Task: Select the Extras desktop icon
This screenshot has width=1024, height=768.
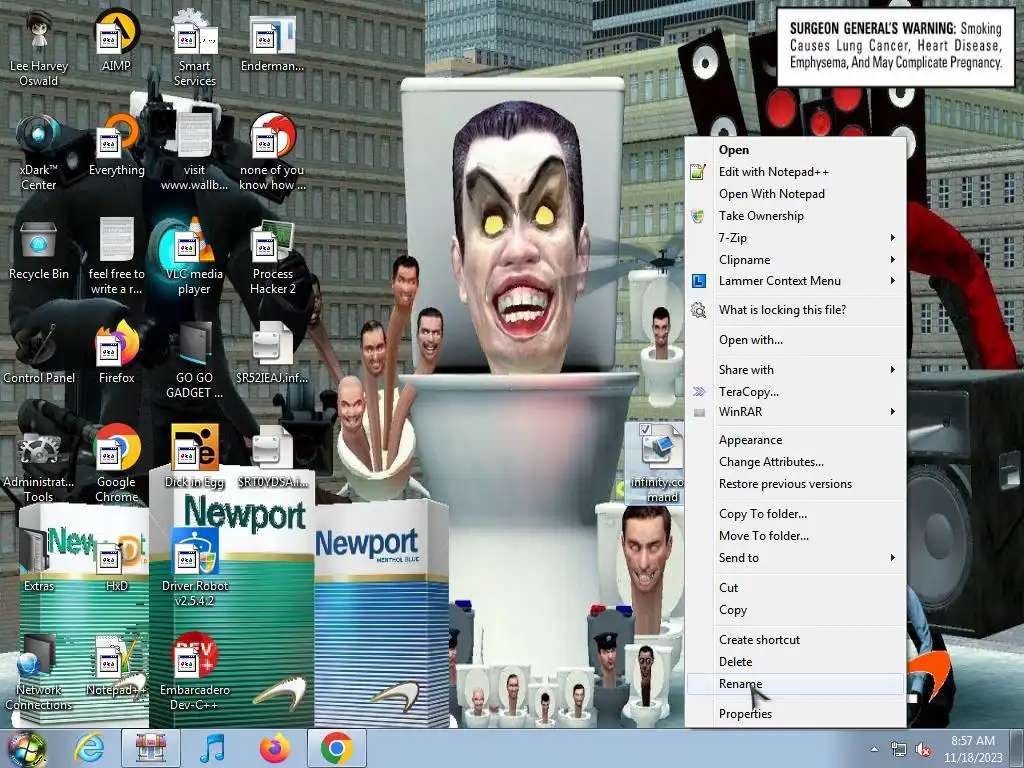Action: pyautogui.click(x=39, y=561)
